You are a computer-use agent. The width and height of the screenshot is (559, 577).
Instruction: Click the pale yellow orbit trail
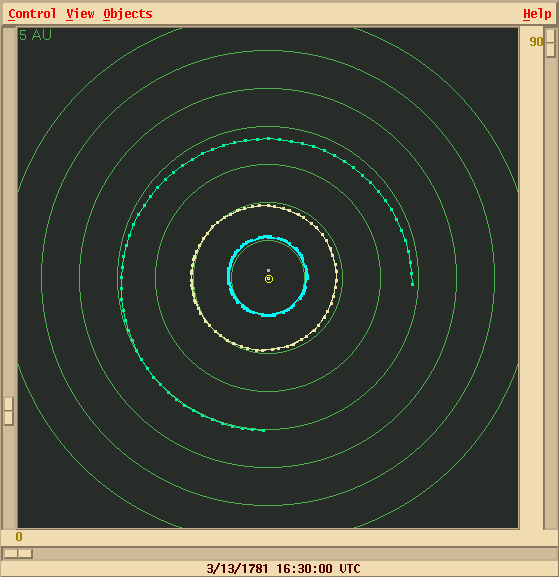[x=191, y=276]
